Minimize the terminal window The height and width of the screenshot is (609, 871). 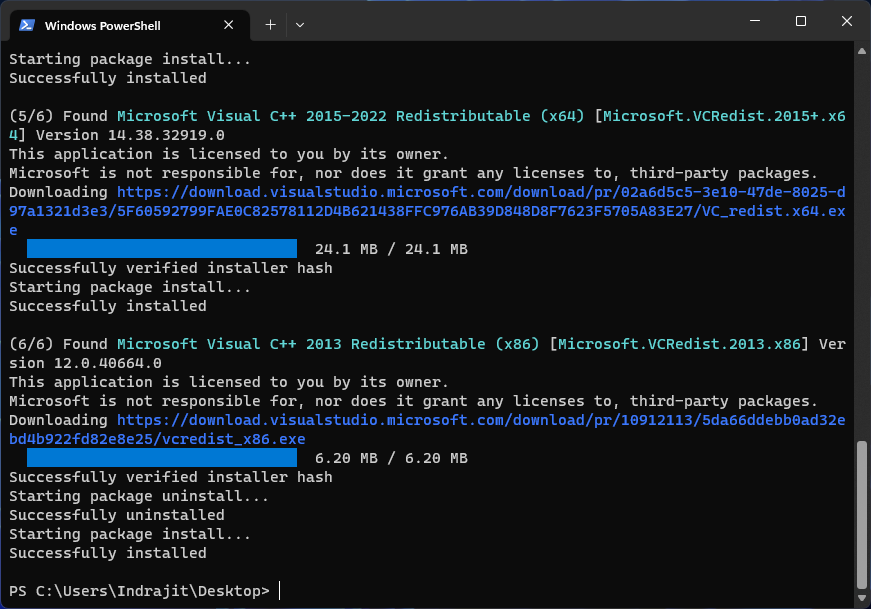pyautogui.click(x=755, y=21)
